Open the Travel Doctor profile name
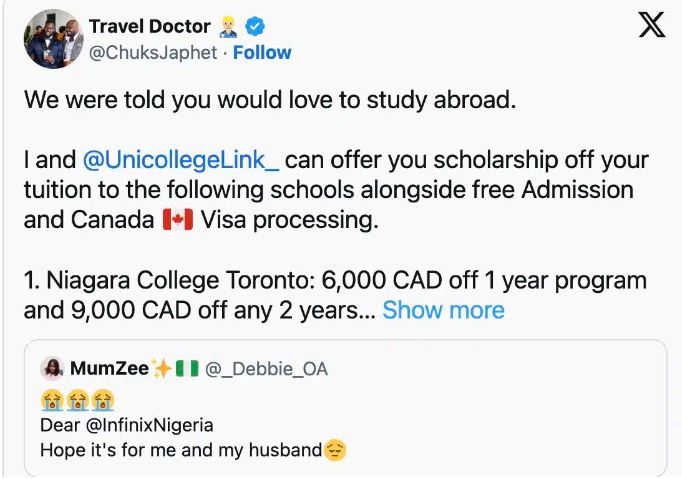 pyautogui.click(x=150, y=26)
